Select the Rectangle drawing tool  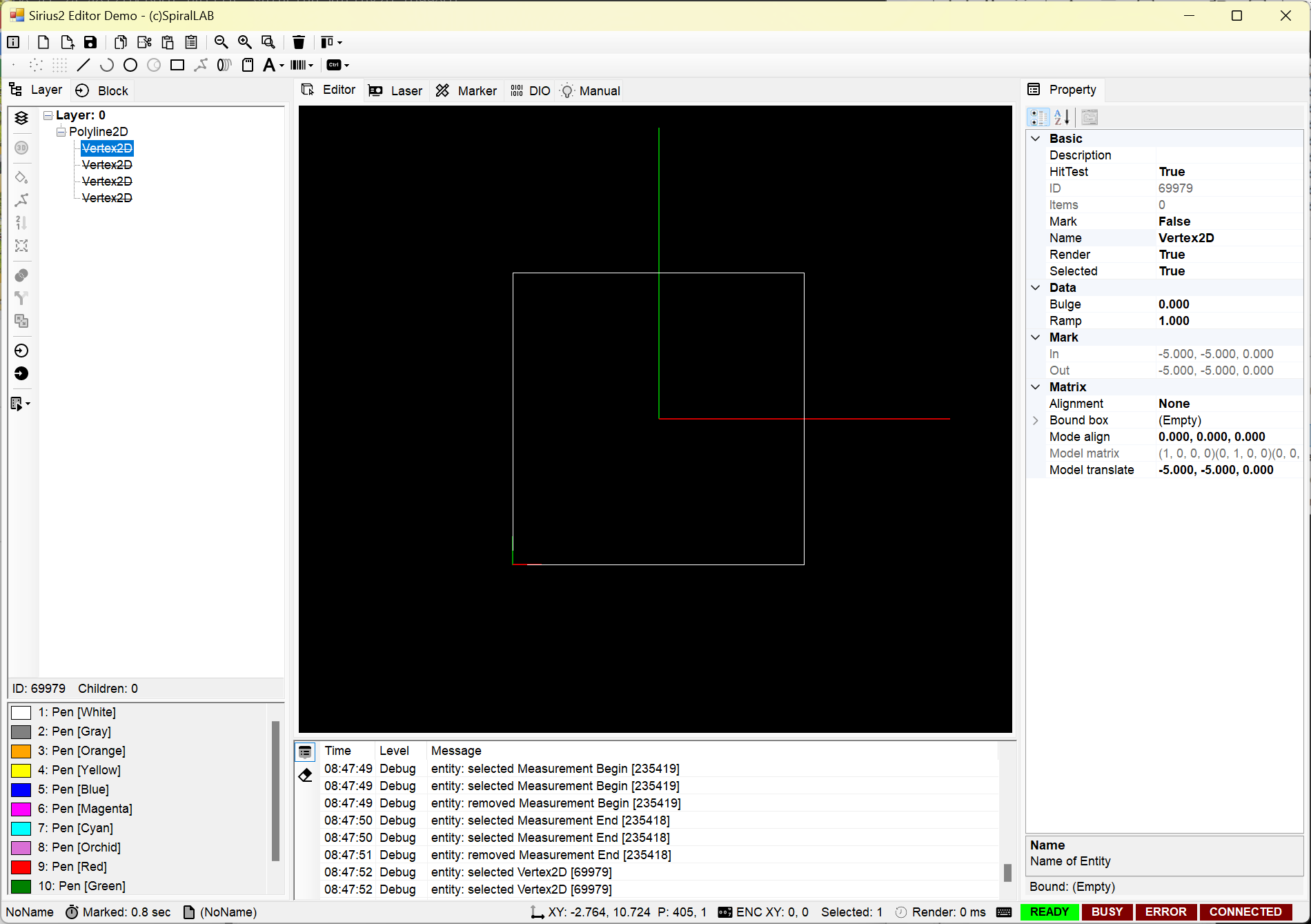(177, 65)
